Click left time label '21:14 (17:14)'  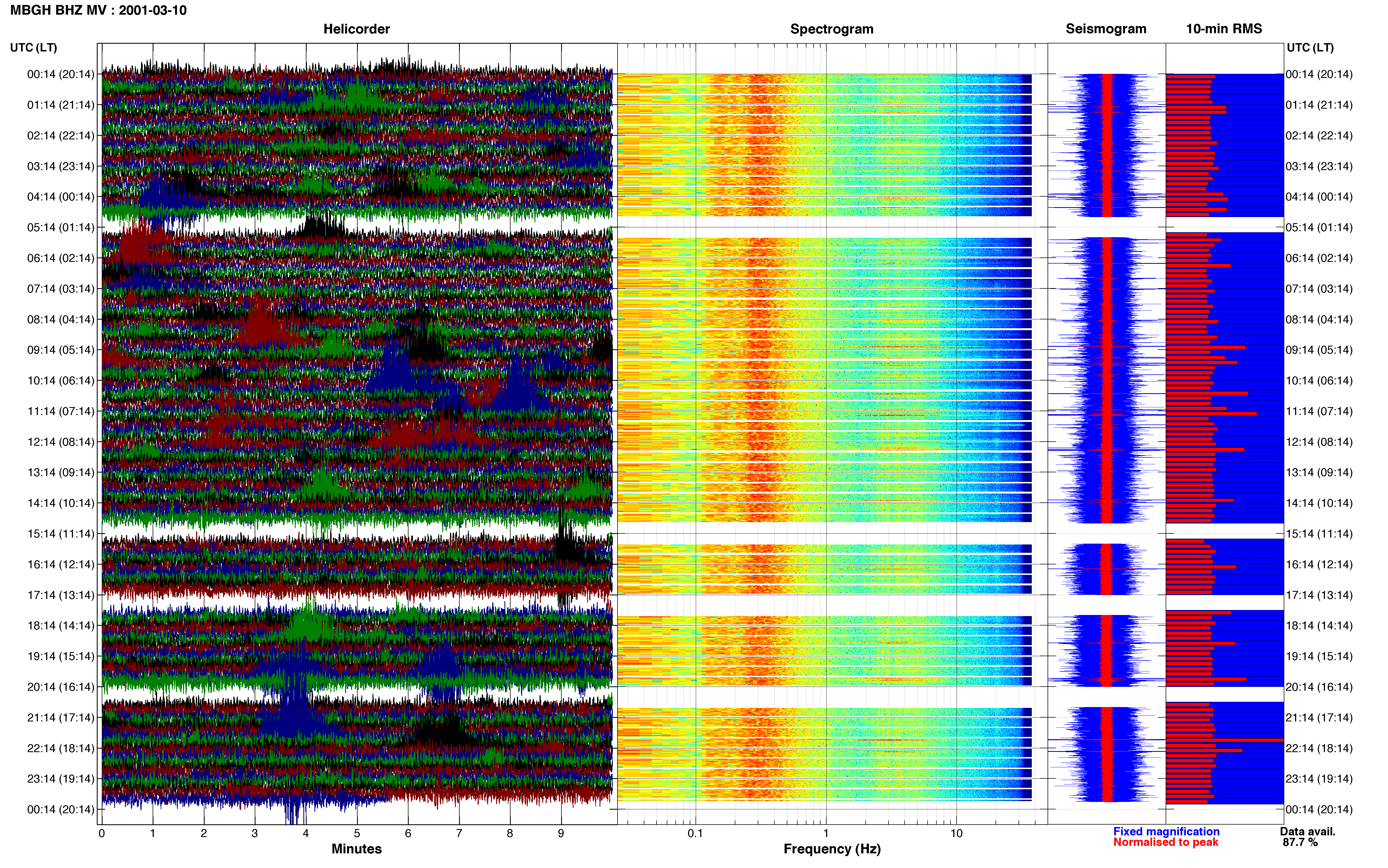[x=61, y=718]
